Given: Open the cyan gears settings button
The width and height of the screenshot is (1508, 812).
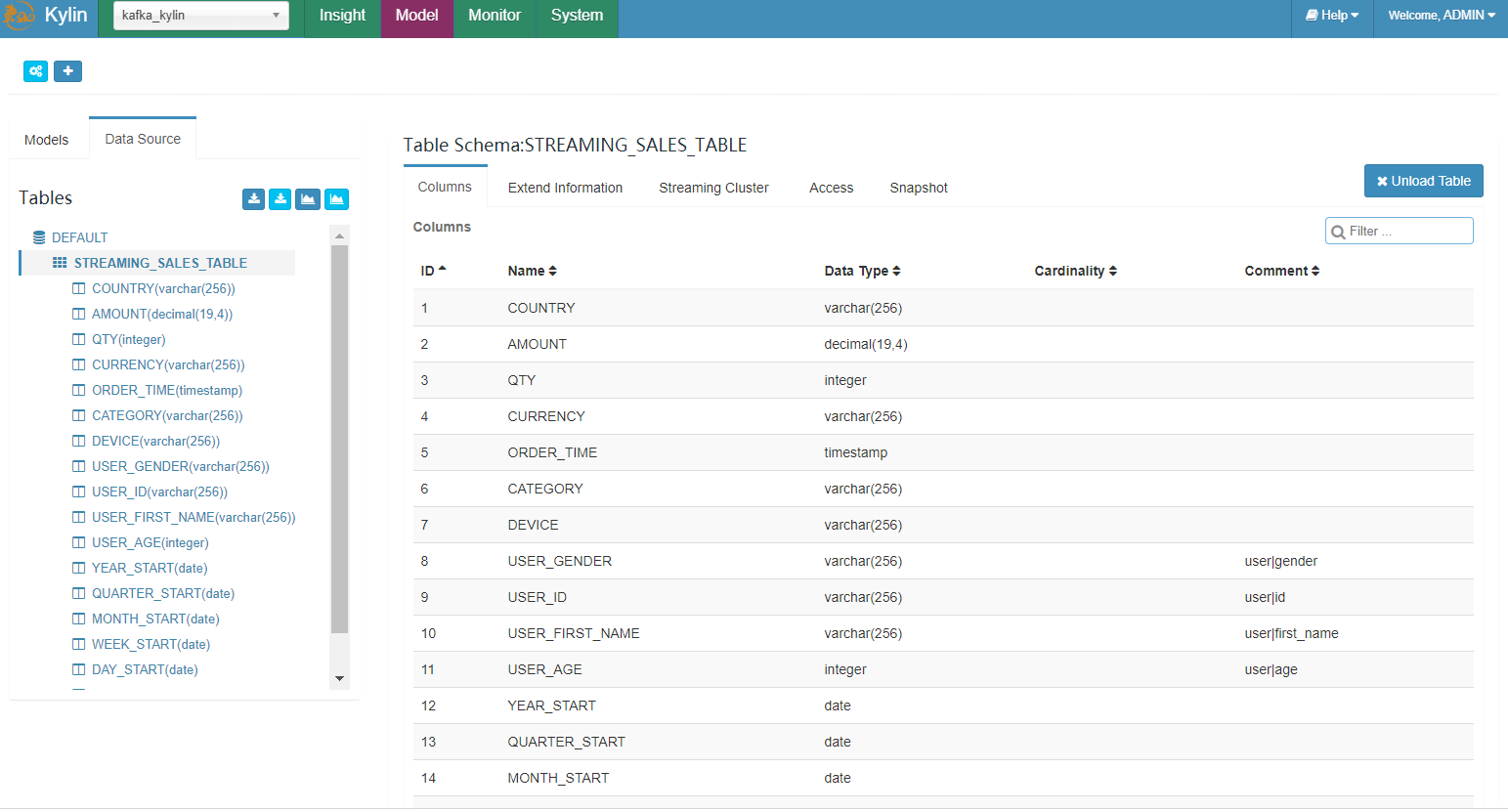Looking at the screenshot, I should (x=36, y=71).
